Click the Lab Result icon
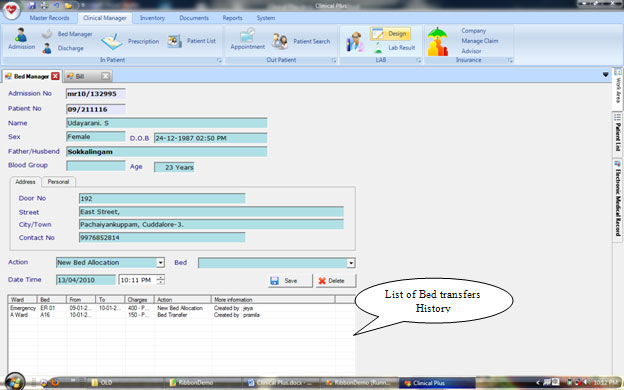Image resolution: width=624 pixels, height=390 pixels. click(x=378, y=48)
